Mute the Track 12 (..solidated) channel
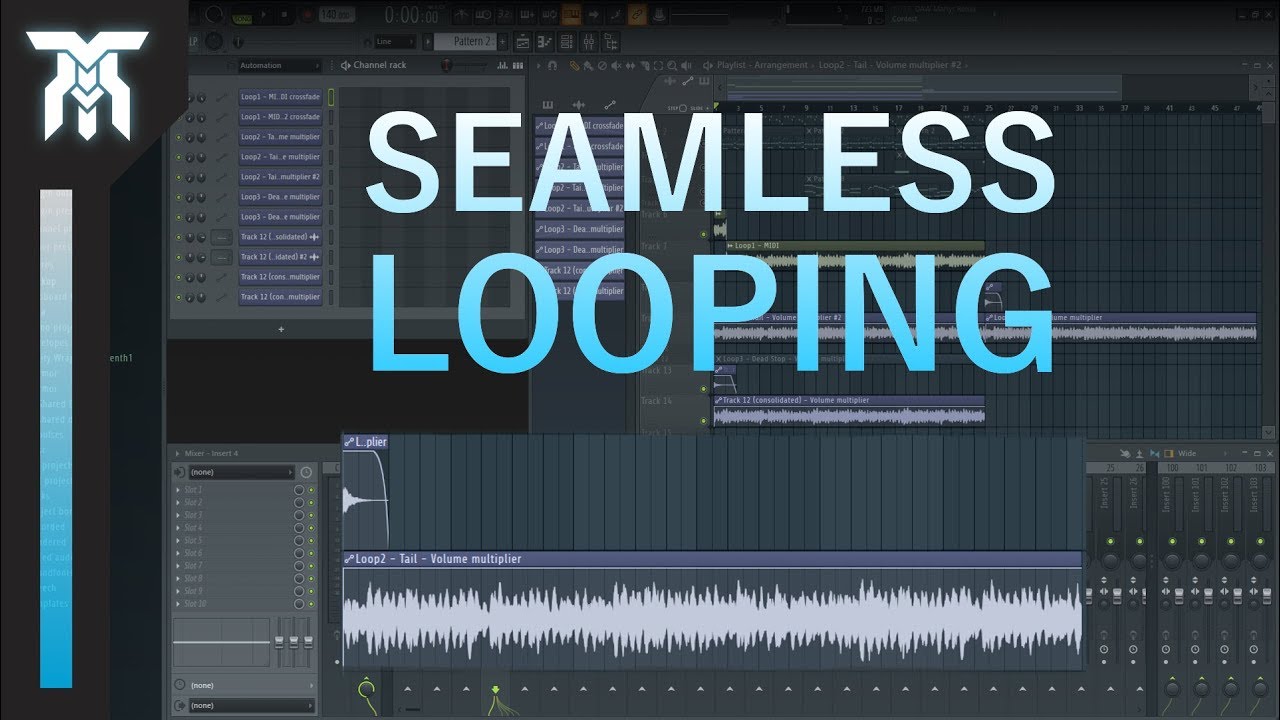 [179, 237]
